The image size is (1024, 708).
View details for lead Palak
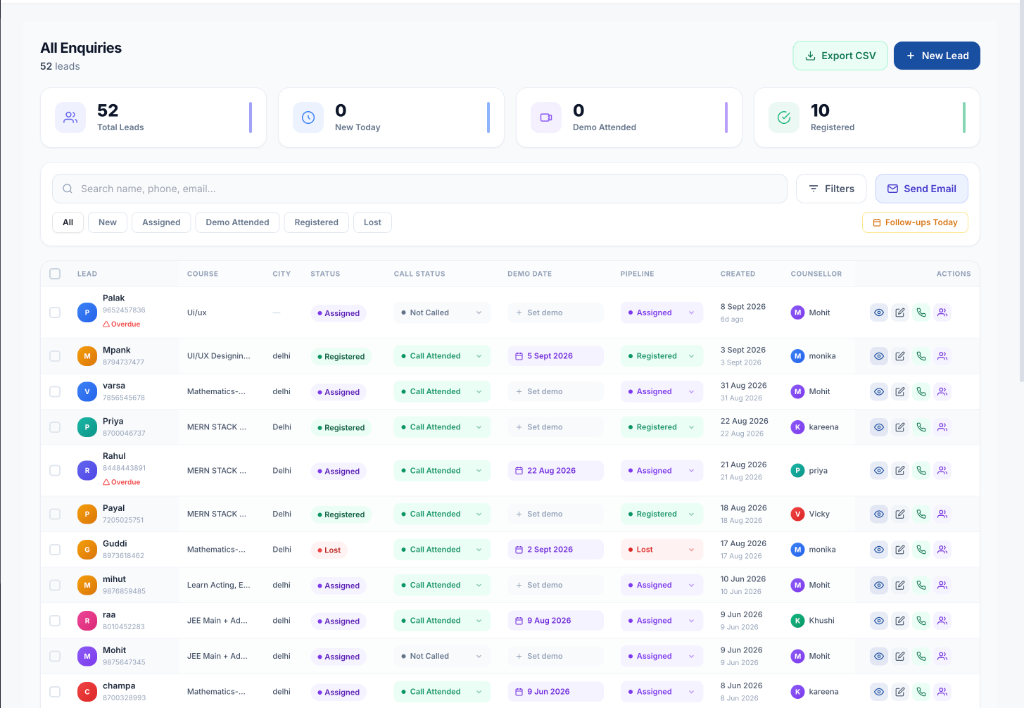[879, 312]
